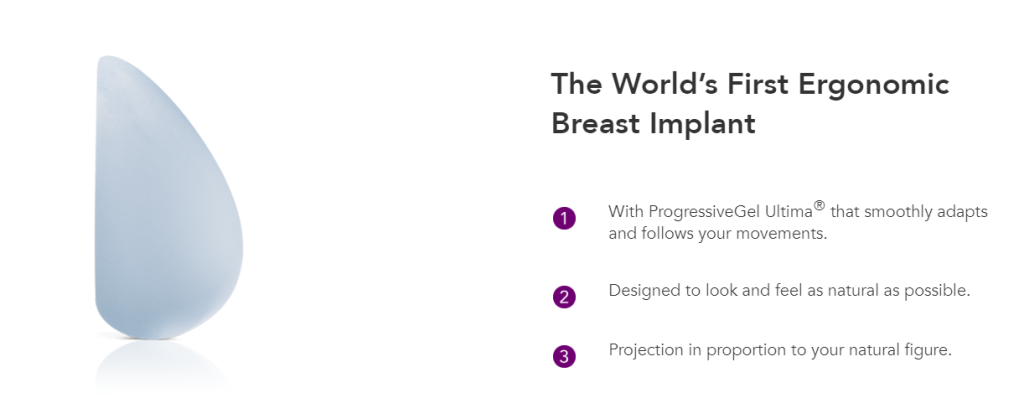The width and height of the screenshot is (1024, 398).
Task: Click the "Breast Implant" heading line
Action: [x=653, y=123]
